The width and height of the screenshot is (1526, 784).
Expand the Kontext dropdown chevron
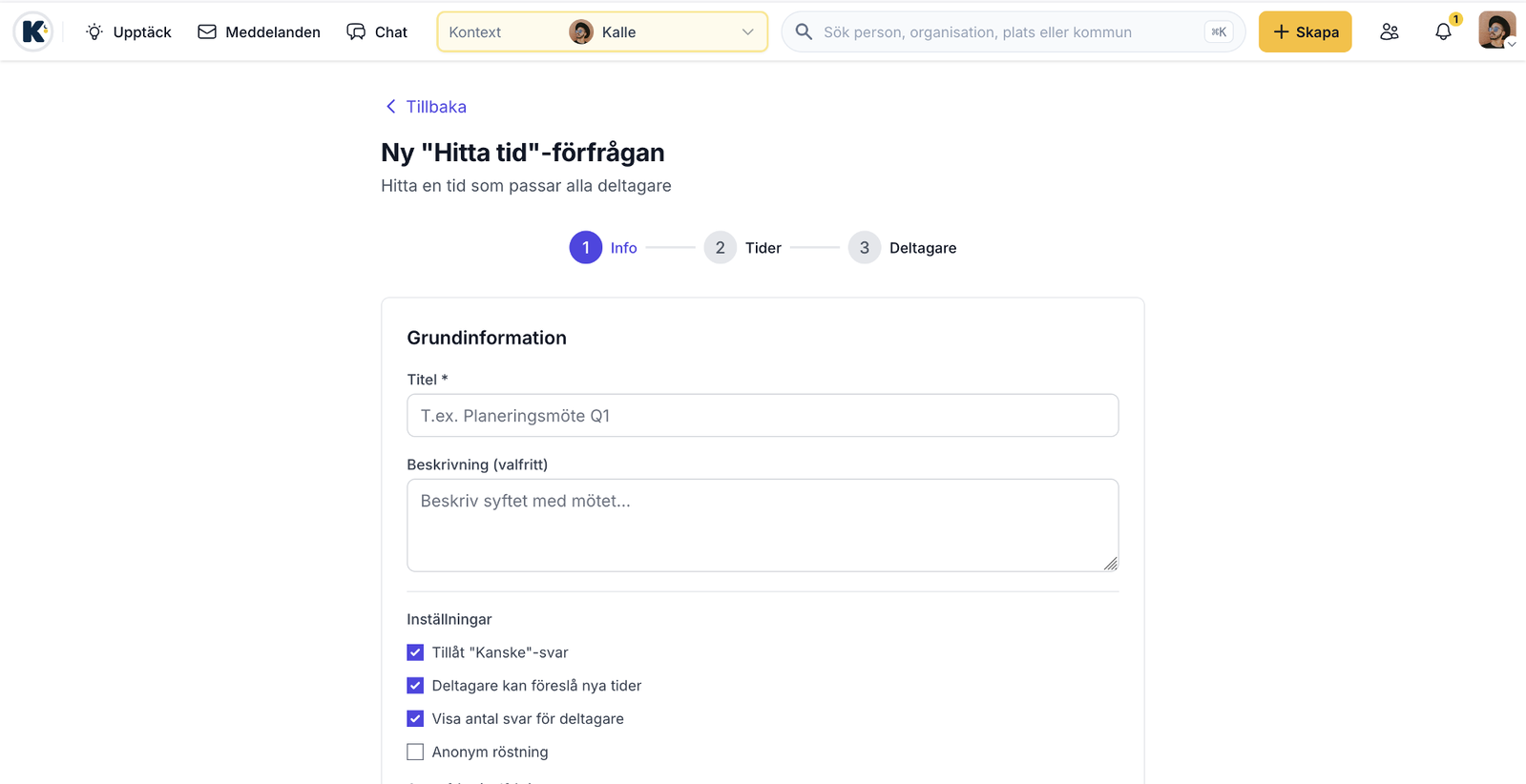click(x=747, y=31)
